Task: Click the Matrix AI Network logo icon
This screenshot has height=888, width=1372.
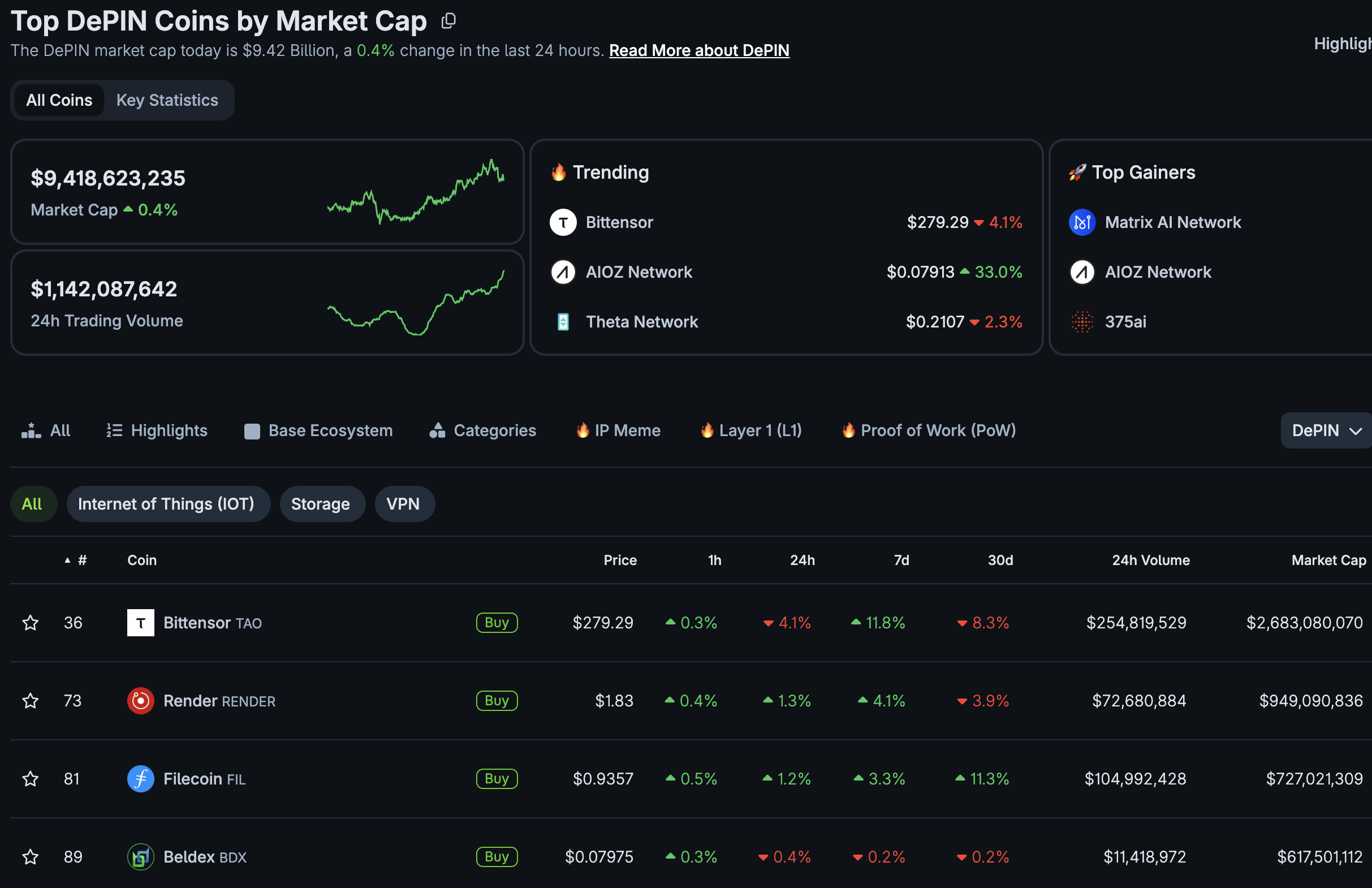Action: (1081, 222)
